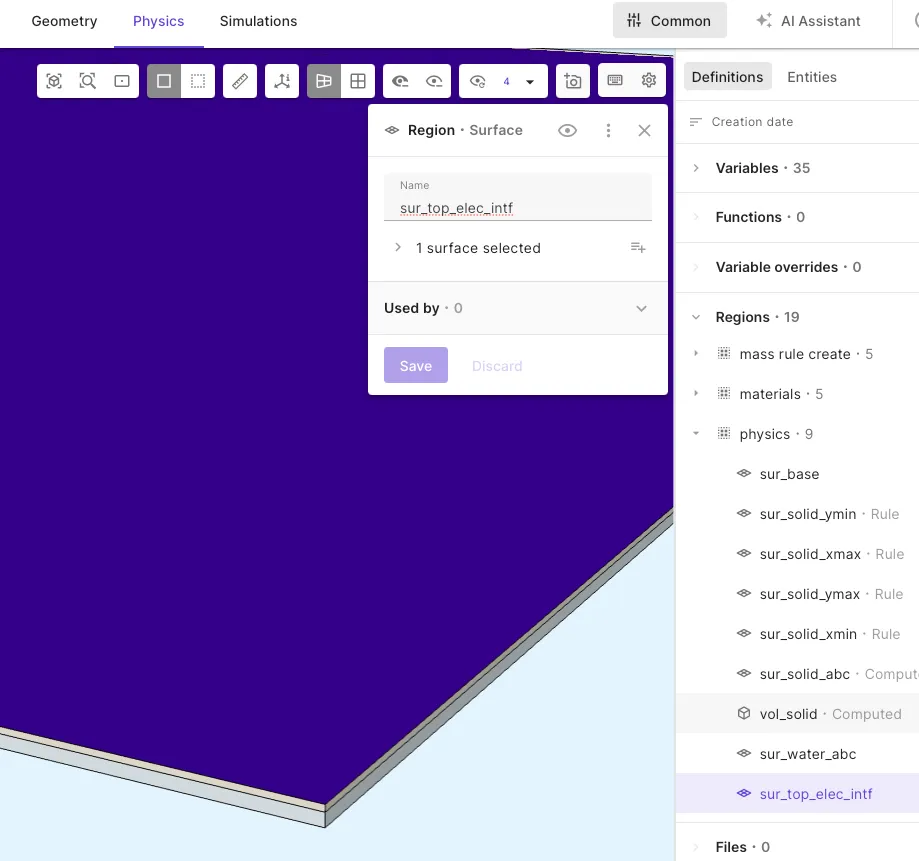This screenshot has width=919, height=861.
Task: Select the ruler measure tool
Action: [240, 81]
